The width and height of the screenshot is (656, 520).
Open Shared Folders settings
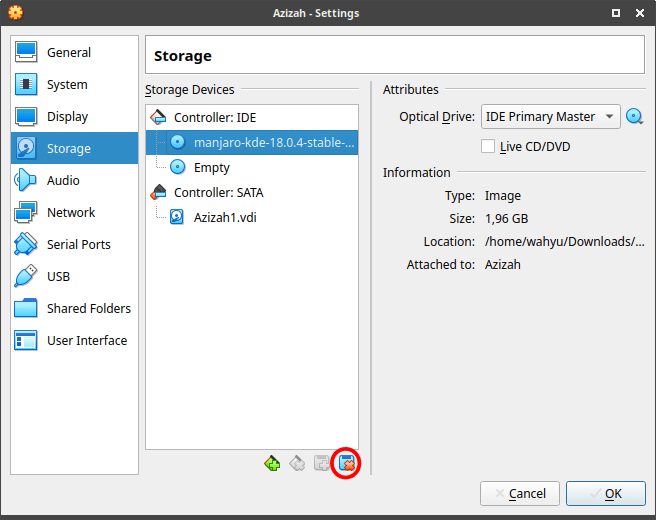tap(88, 309)
